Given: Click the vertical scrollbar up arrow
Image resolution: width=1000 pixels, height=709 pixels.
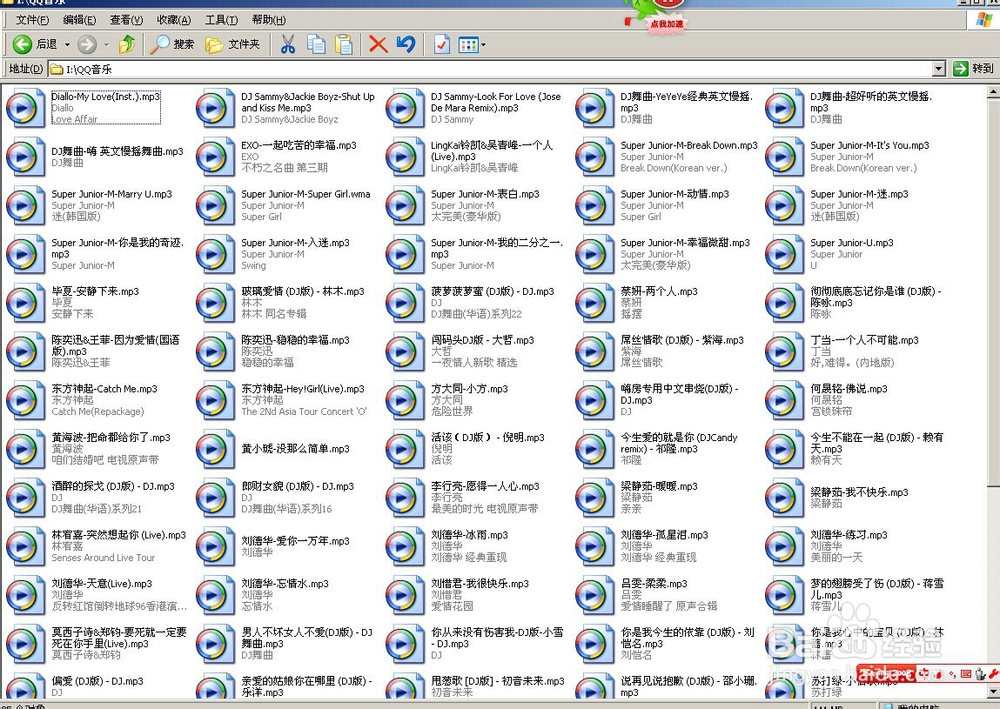Looking at the screenshot, I should point(994,92).
